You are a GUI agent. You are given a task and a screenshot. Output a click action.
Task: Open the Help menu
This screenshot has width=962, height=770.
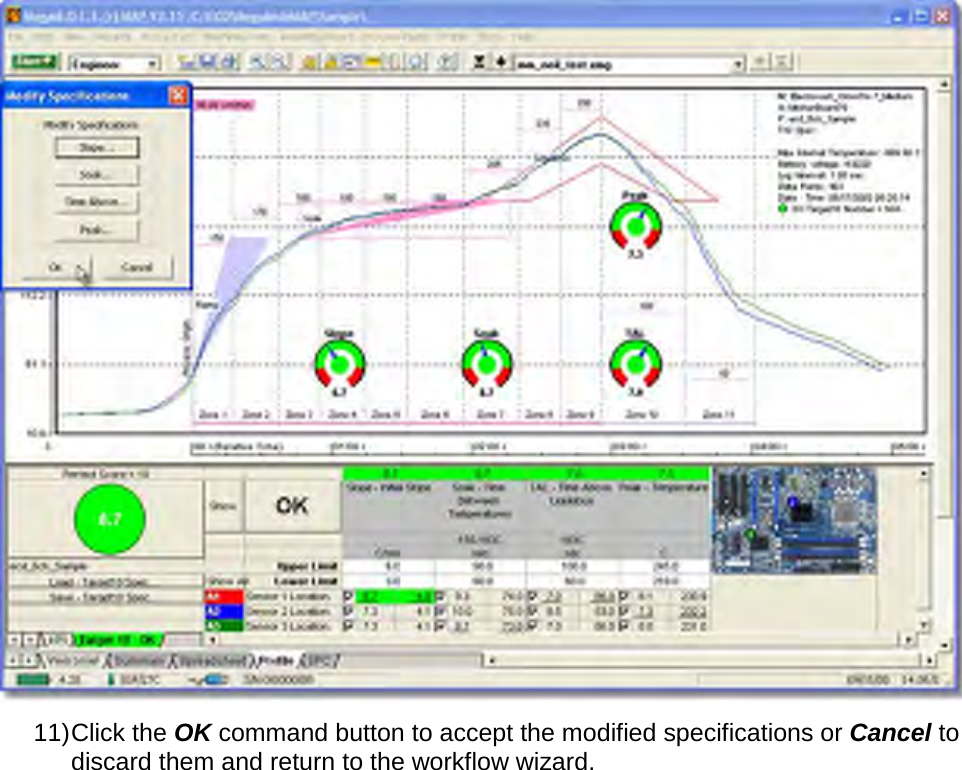[x=523, y=37]
